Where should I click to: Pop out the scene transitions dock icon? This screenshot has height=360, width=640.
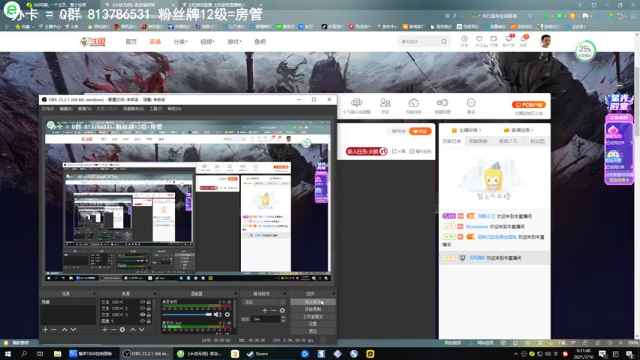[x=284, y=293]
